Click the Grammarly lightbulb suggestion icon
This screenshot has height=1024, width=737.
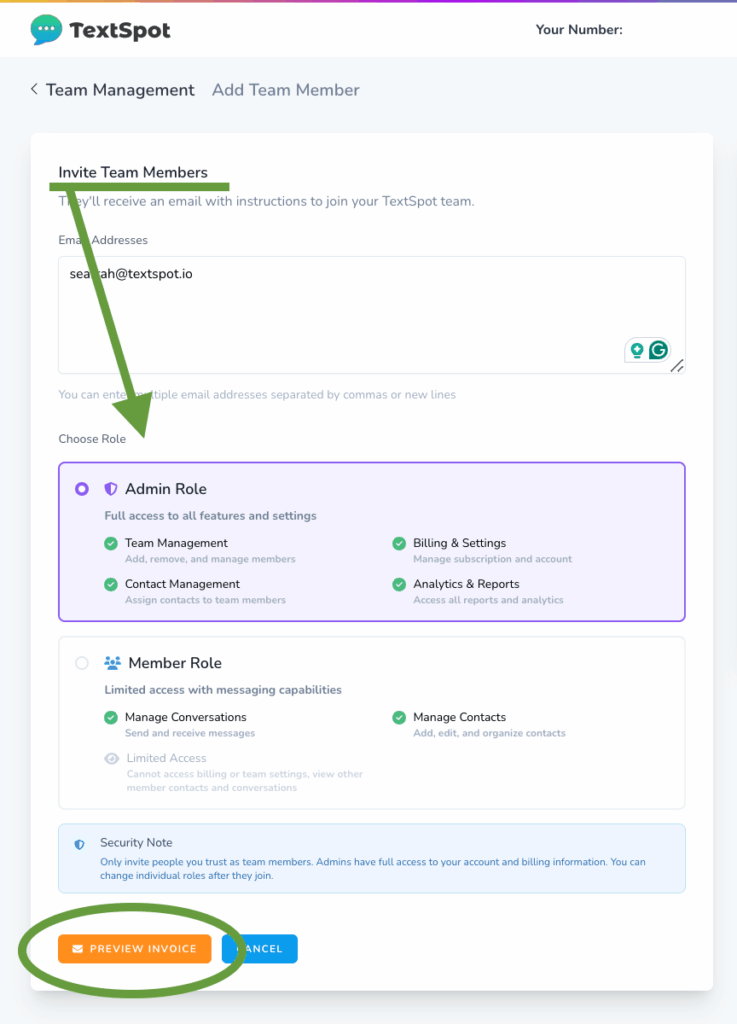pos(636,350)
